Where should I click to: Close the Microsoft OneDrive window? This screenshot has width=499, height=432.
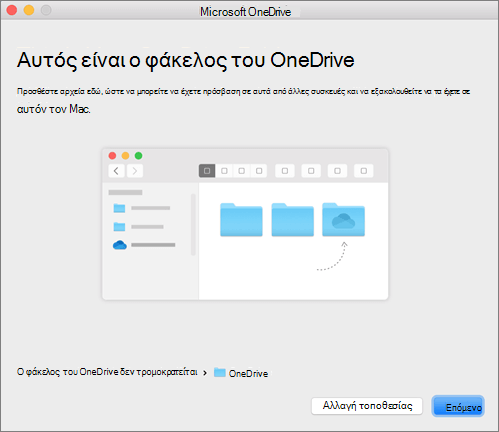coord(12,10)
